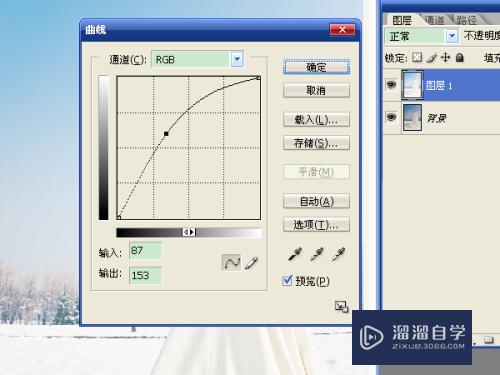Click new layer icon at Layers panel bottom

point(489,340)
